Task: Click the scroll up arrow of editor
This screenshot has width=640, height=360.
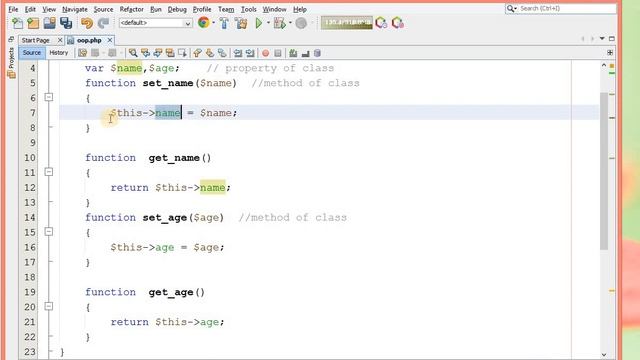Action: pos(604,65)
